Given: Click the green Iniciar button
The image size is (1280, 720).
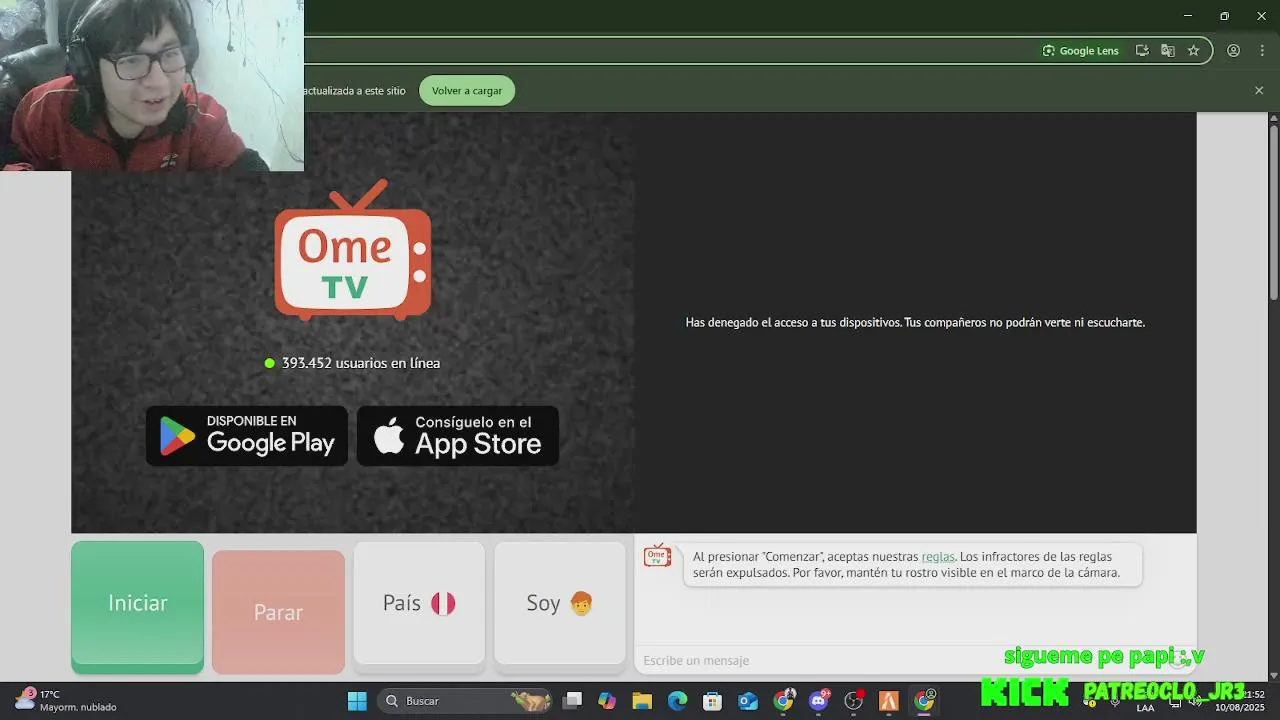Looking at the screenshot, I should pyautogui.click(x=137, y=606).
